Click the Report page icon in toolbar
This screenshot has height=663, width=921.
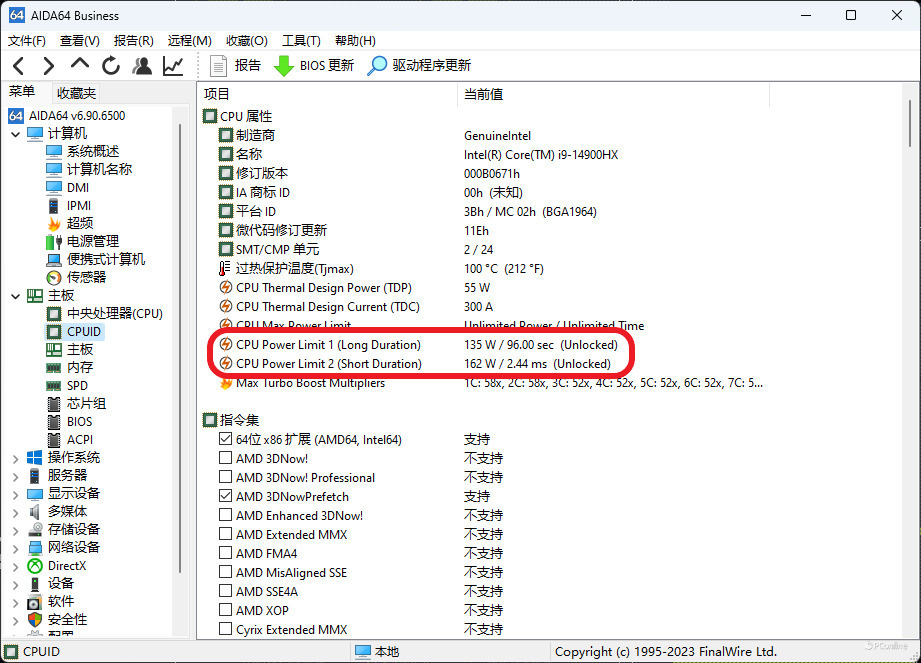219,66
